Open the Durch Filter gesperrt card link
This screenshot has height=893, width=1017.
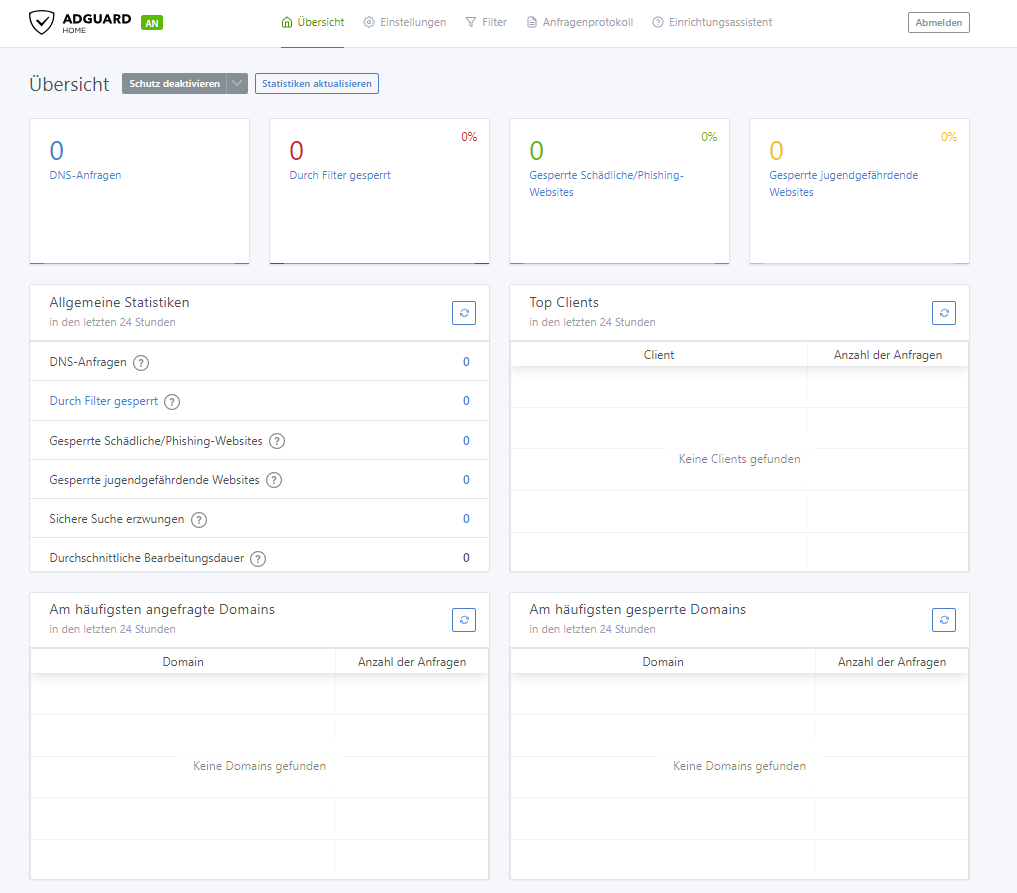click(x=340, y=175)
